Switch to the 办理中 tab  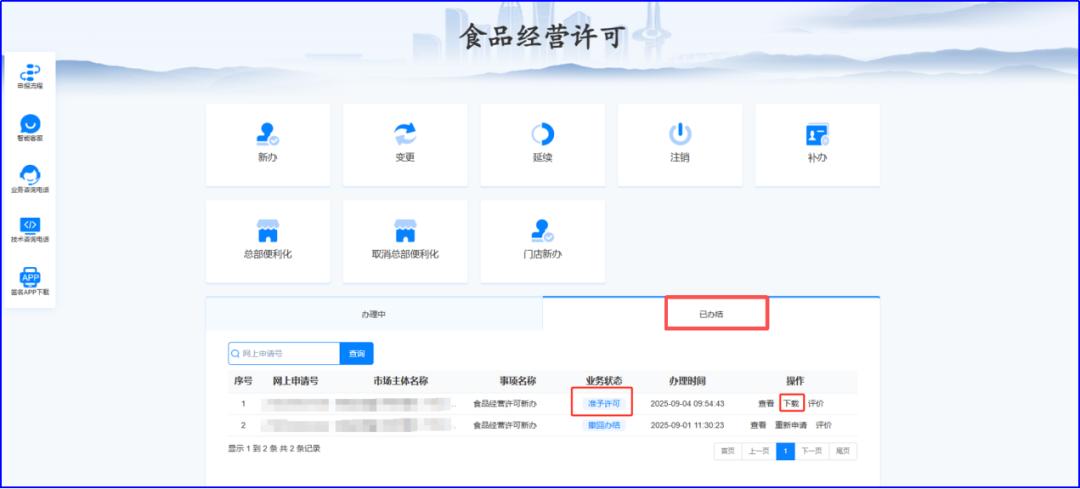coord(374,314)
